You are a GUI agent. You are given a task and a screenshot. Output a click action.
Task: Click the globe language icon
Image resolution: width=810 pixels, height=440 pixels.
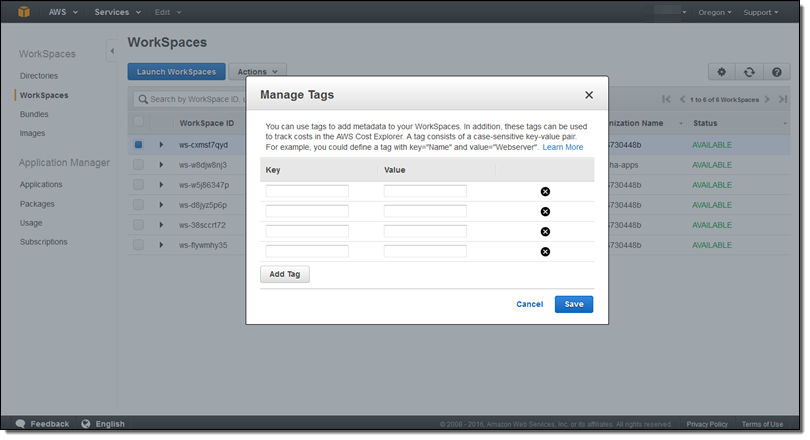[x=86, y=424]
